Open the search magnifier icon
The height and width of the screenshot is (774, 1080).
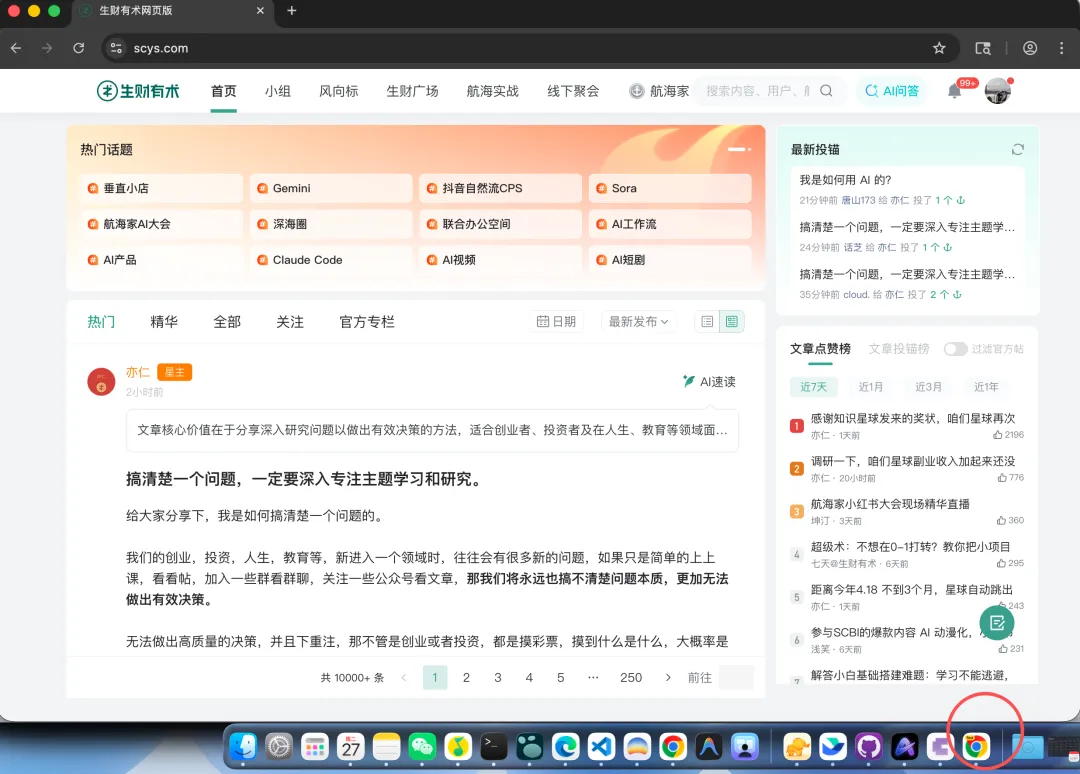(x=826, y=89)
